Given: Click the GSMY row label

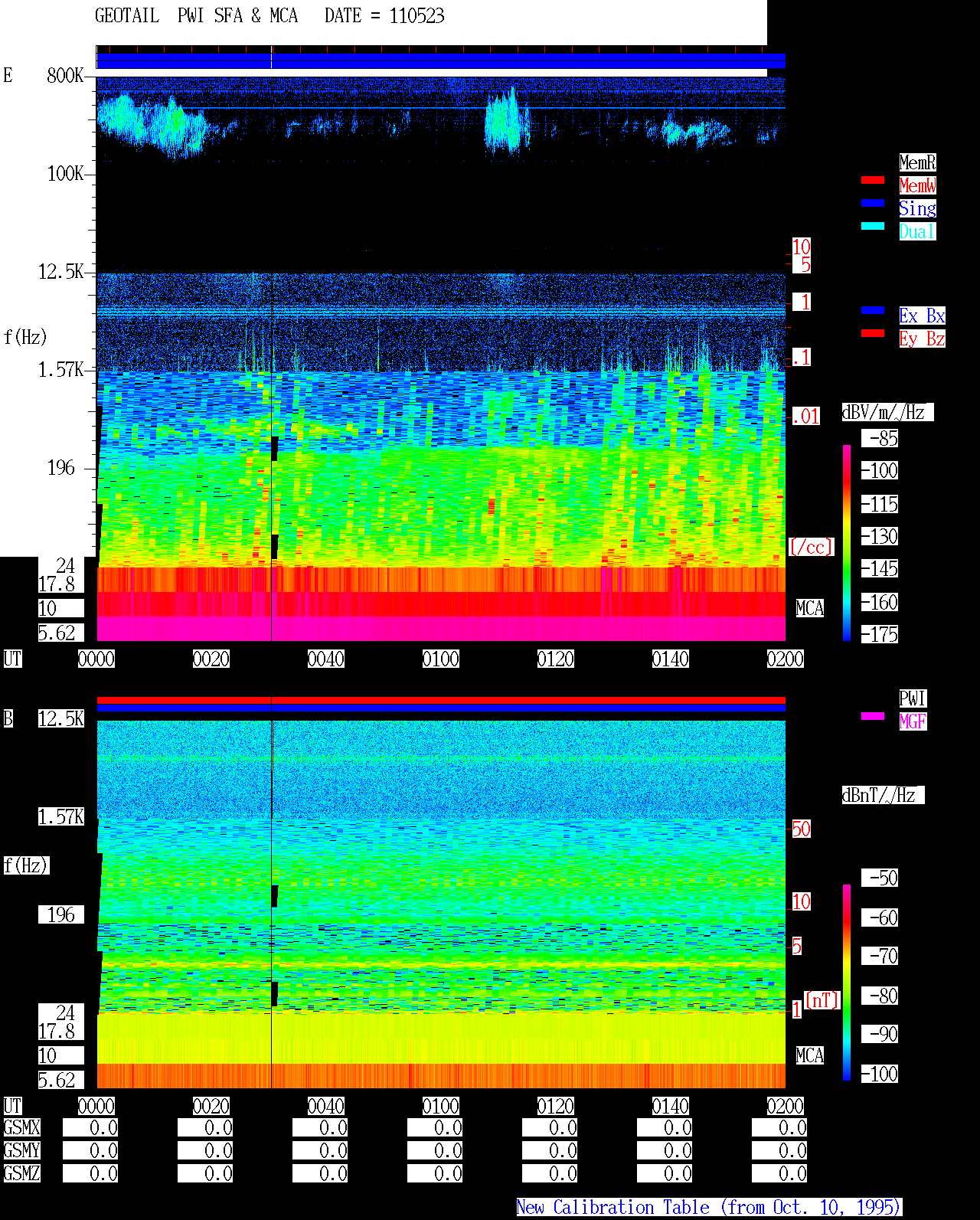Looking at the screenshot, I should click(22, 1150).
